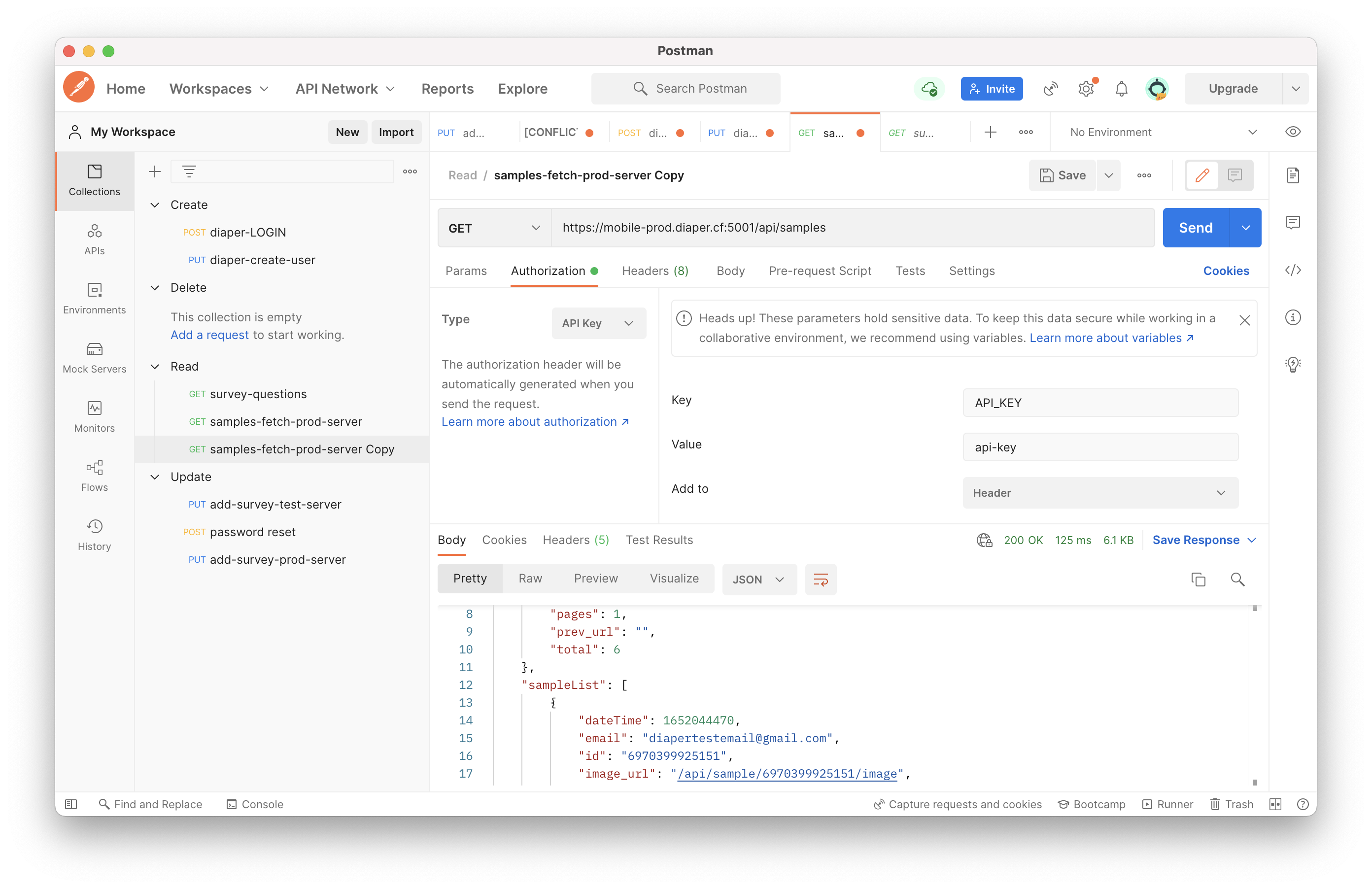This screenshot has height=889, width=1372.
Task: Click the Import button
Action: [x=396, y=132]
